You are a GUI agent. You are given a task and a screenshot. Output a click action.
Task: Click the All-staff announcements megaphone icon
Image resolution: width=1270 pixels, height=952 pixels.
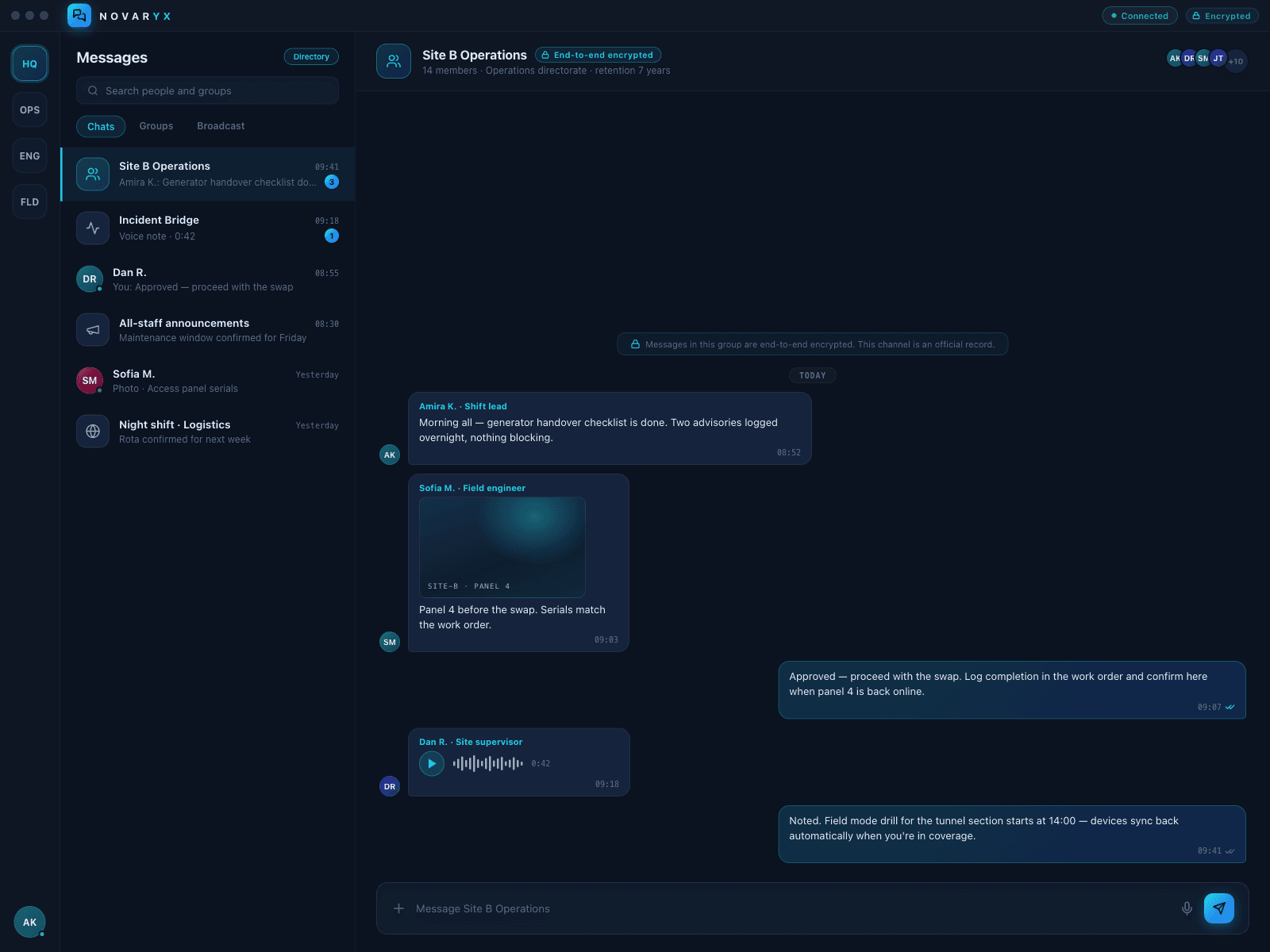[x=93, y=329]
